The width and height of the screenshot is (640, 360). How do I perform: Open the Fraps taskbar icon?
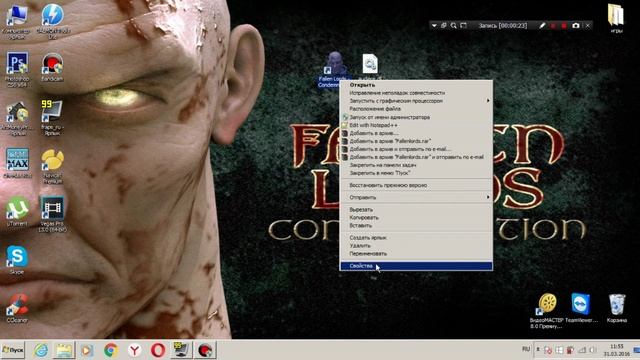181,350
